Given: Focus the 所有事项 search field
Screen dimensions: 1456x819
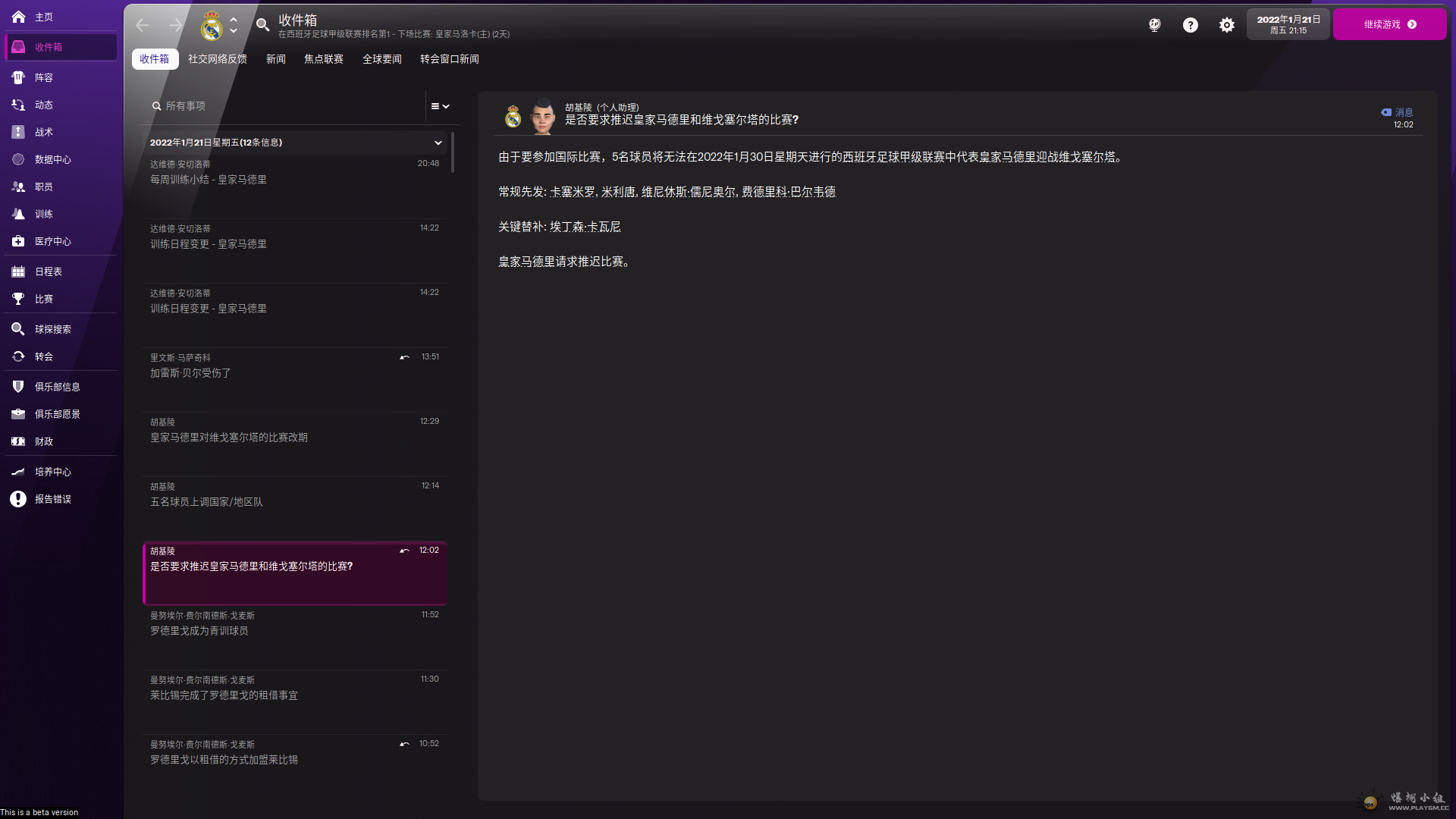Looking at the screenshot, I should 288,106.
